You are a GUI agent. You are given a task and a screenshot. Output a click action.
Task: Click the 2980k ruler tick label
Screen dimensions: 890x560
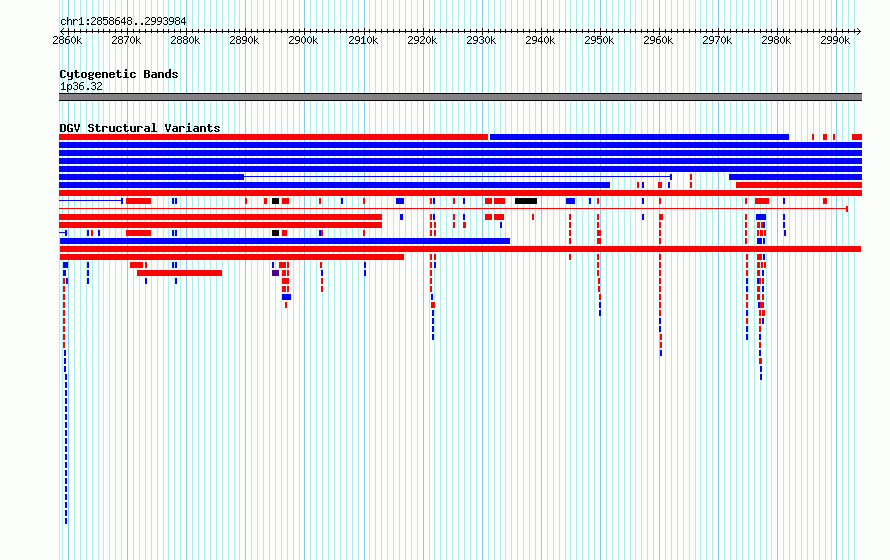click(776, 40)
